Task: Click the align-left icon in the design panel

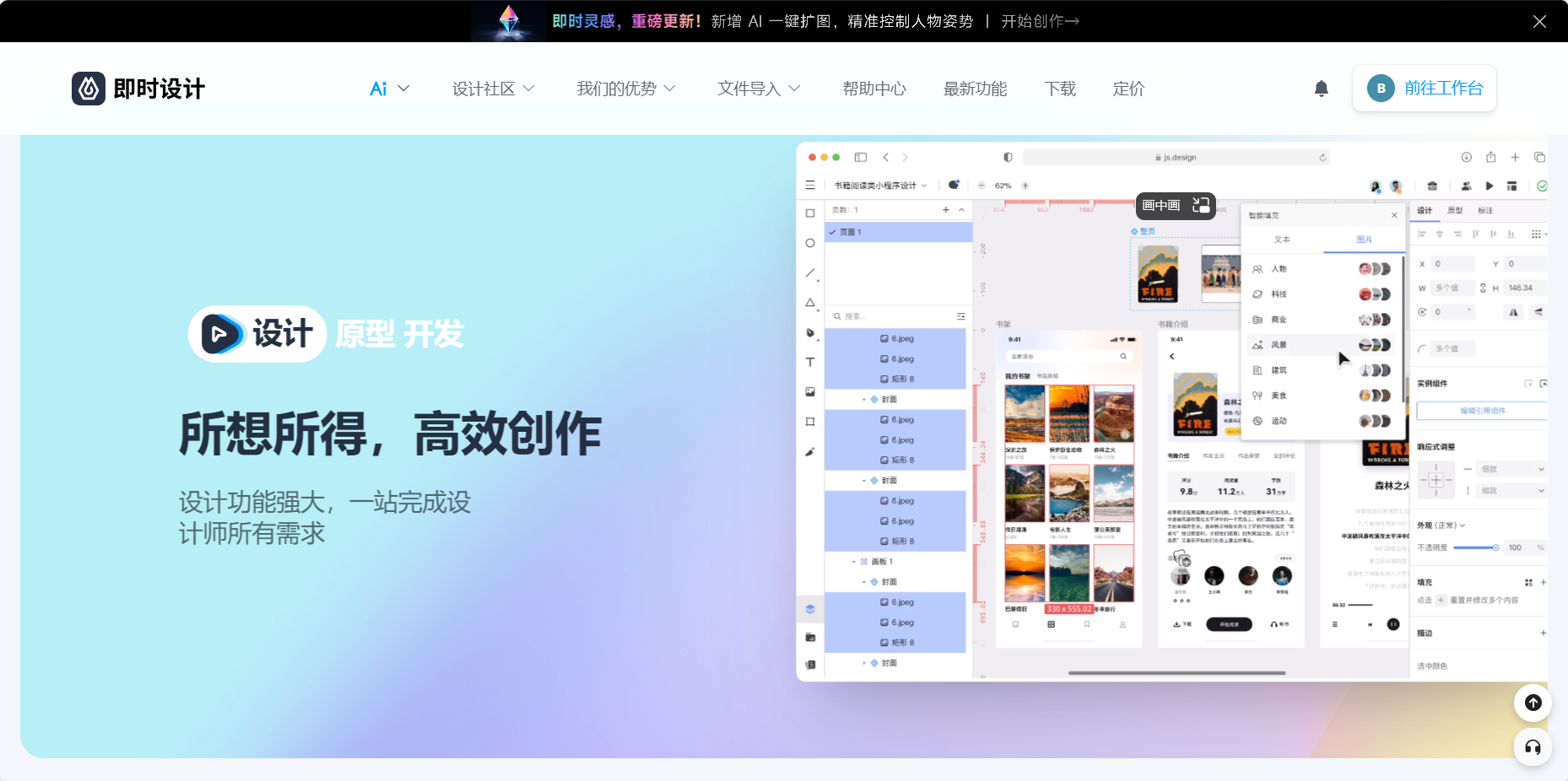Action: [1422, 234]
